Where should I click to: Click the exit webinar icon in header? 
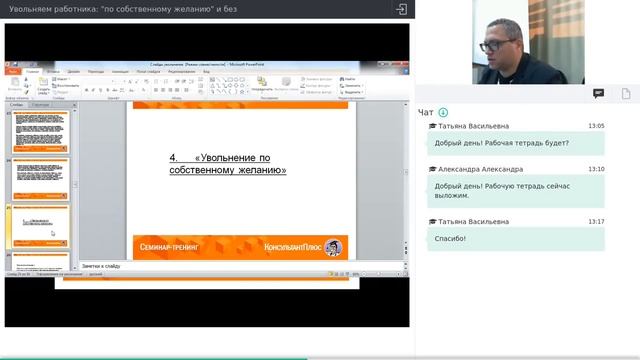pos(401,9)
